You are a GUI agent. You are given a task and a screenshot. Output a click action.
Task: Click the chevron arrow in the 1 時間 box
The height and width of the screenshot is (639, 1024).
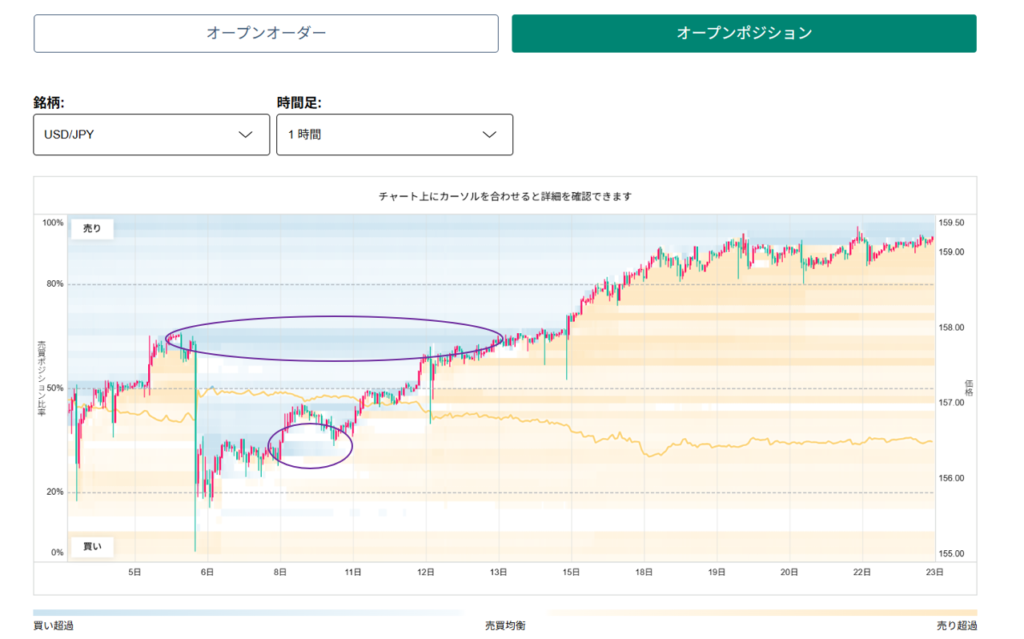click(489, 135)
